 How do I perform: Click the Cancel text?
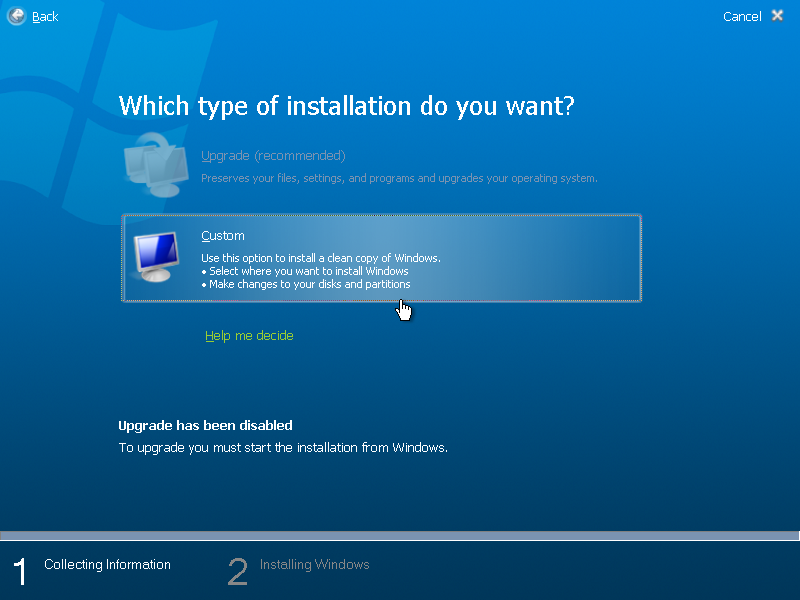[x=742, y=17]
